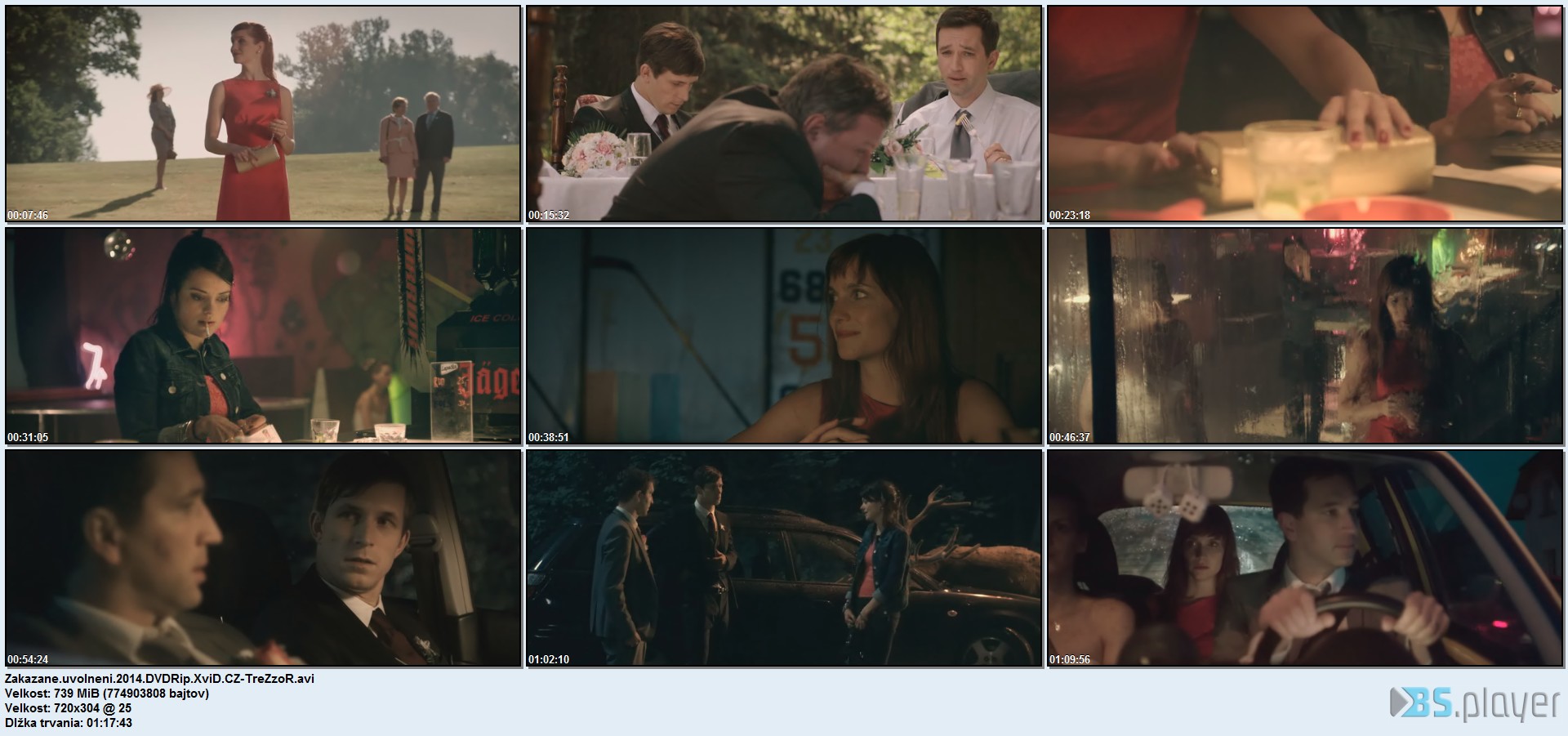Click the 739 MiB file size line
Screen dimensions: 1568x736
(x=107, y=694)
